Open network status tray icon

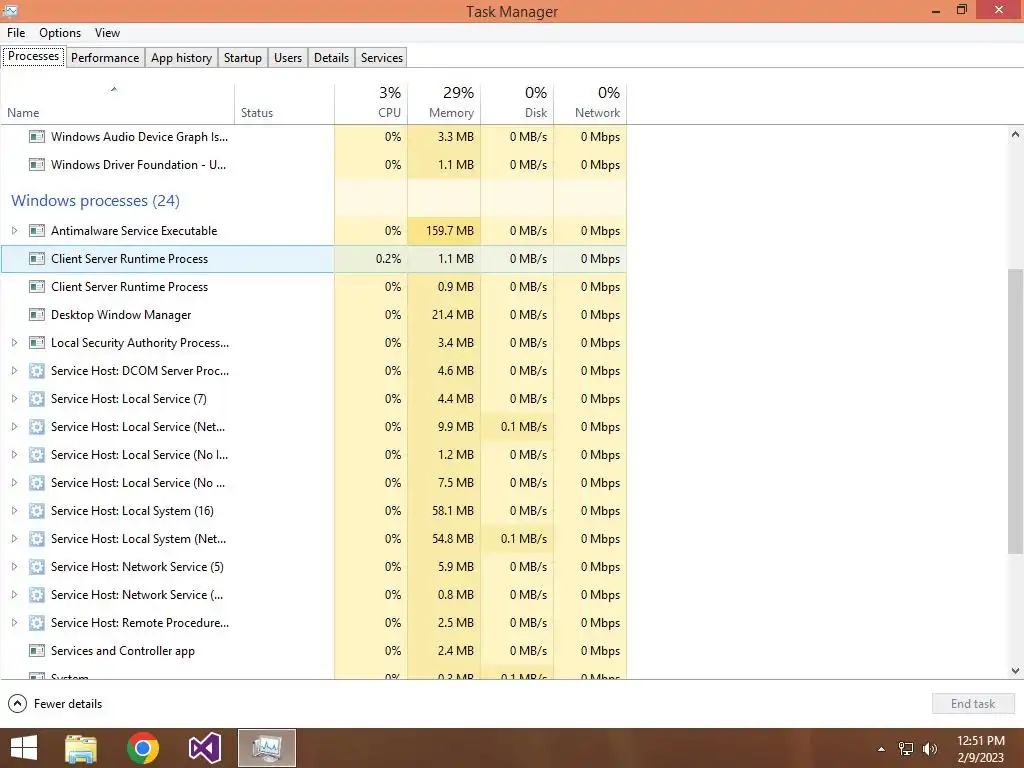click(x=906, y=749)
